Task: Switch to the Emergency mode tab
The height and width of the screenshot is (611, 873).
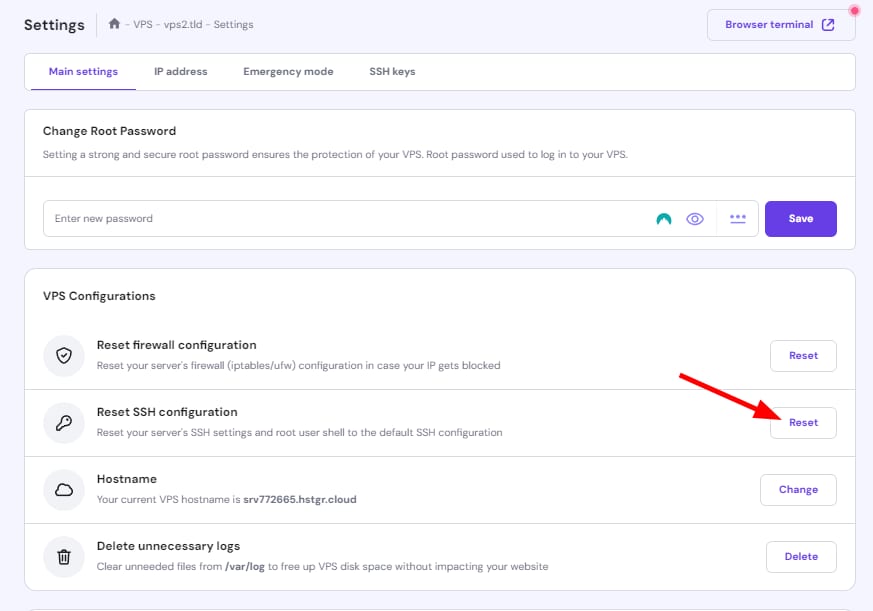Action: click(288, 72)
